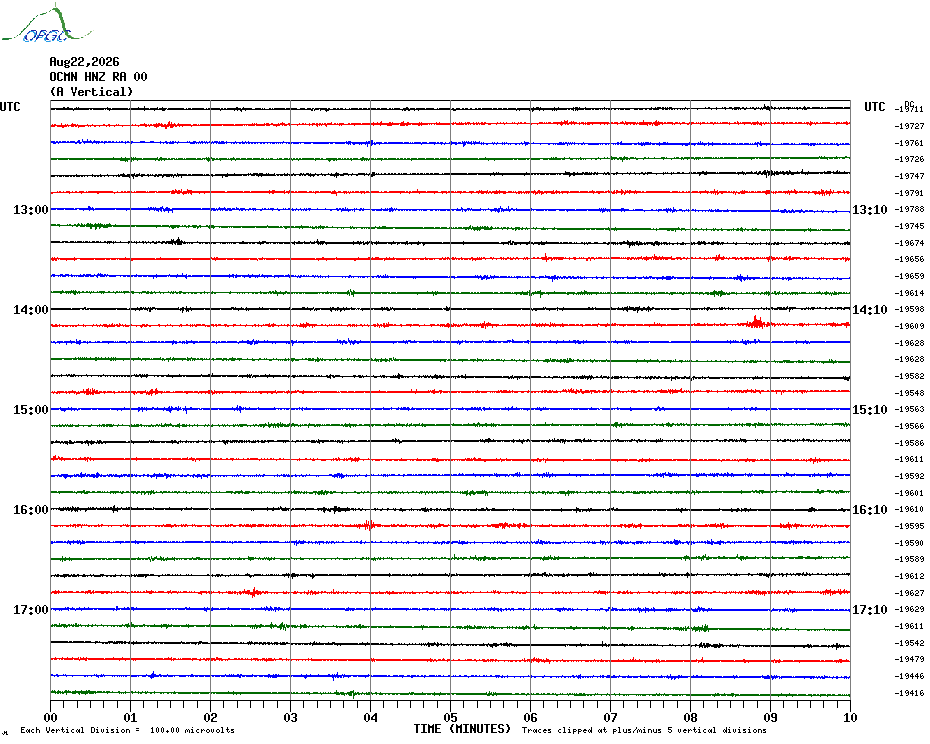Click the OFGC logo
The image size is (930, 744).
click(46, 25)
